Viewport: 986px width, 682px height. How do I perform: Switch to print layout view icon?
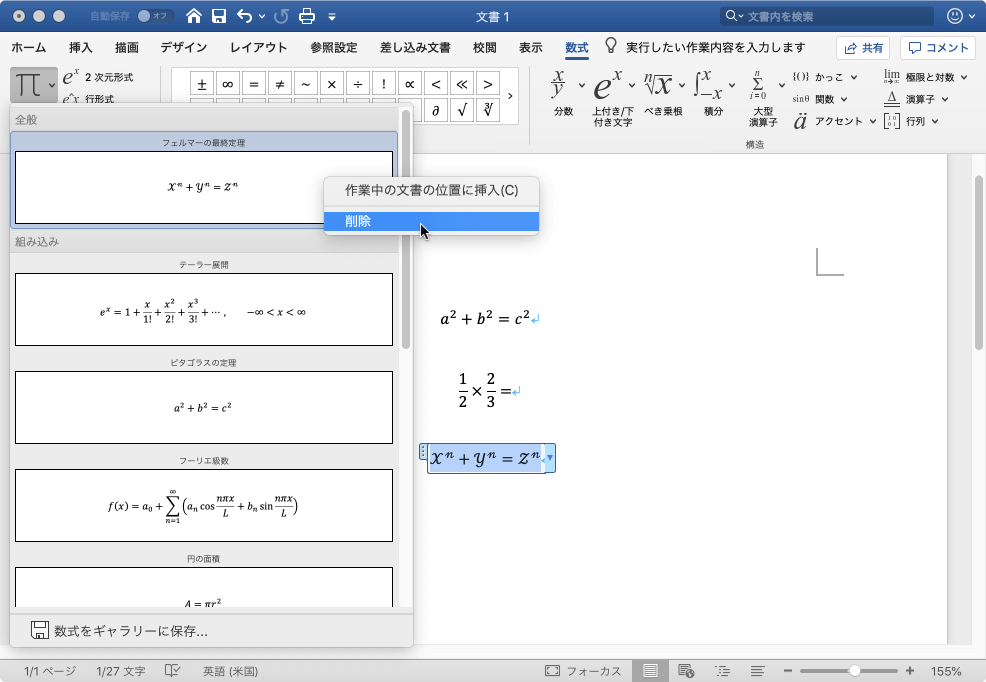[x=650, y=671]
